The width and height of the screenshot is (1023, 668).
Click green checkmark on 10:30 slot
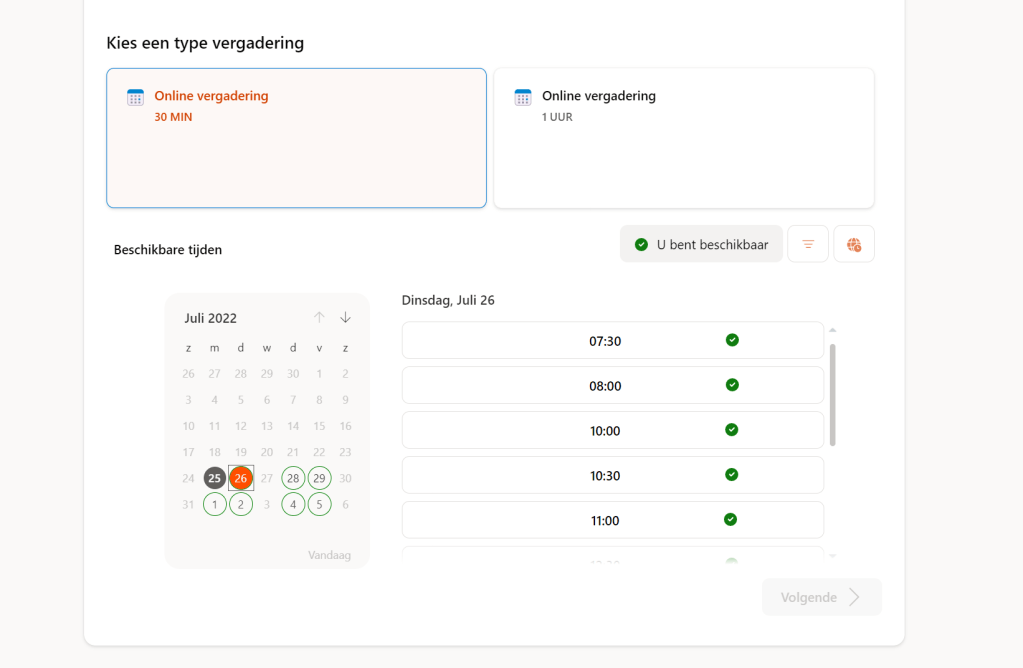(x=731, y=474)
